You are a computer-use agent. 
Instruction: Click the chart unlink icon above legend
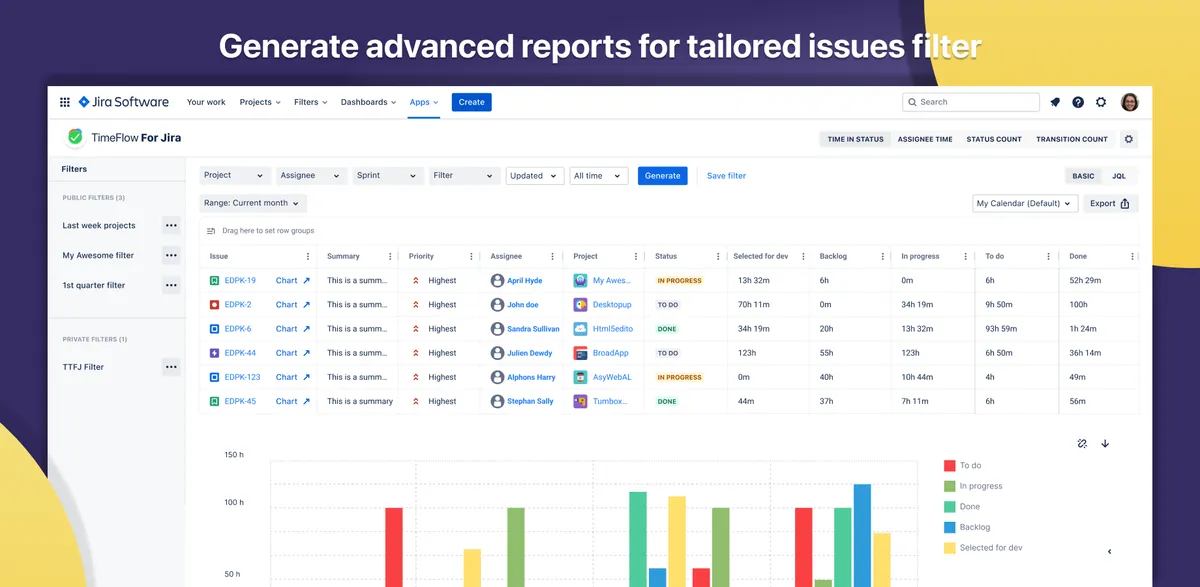(1082, 443)
